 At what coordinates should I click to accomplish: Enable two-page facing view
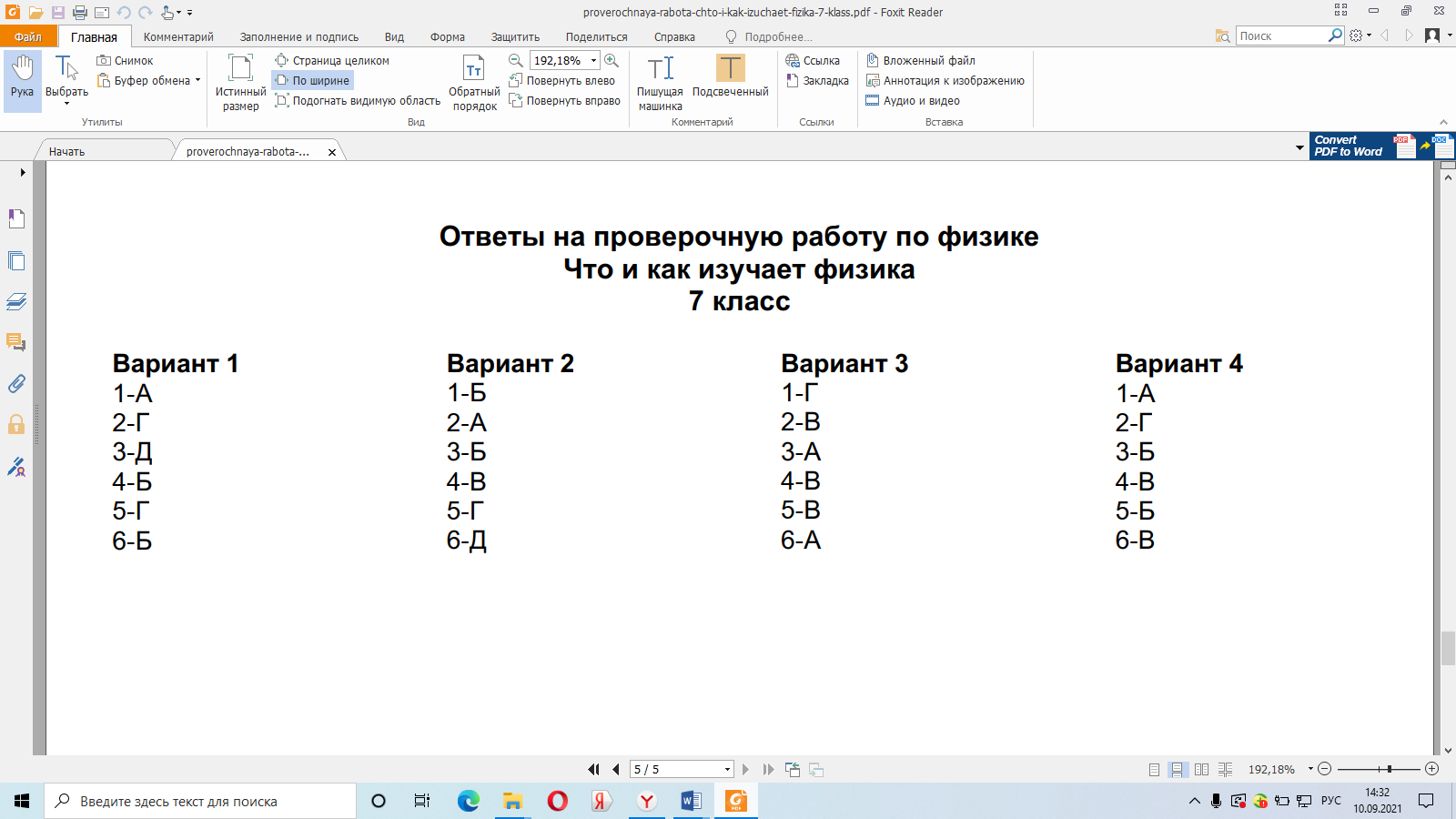coord(1201,769)
